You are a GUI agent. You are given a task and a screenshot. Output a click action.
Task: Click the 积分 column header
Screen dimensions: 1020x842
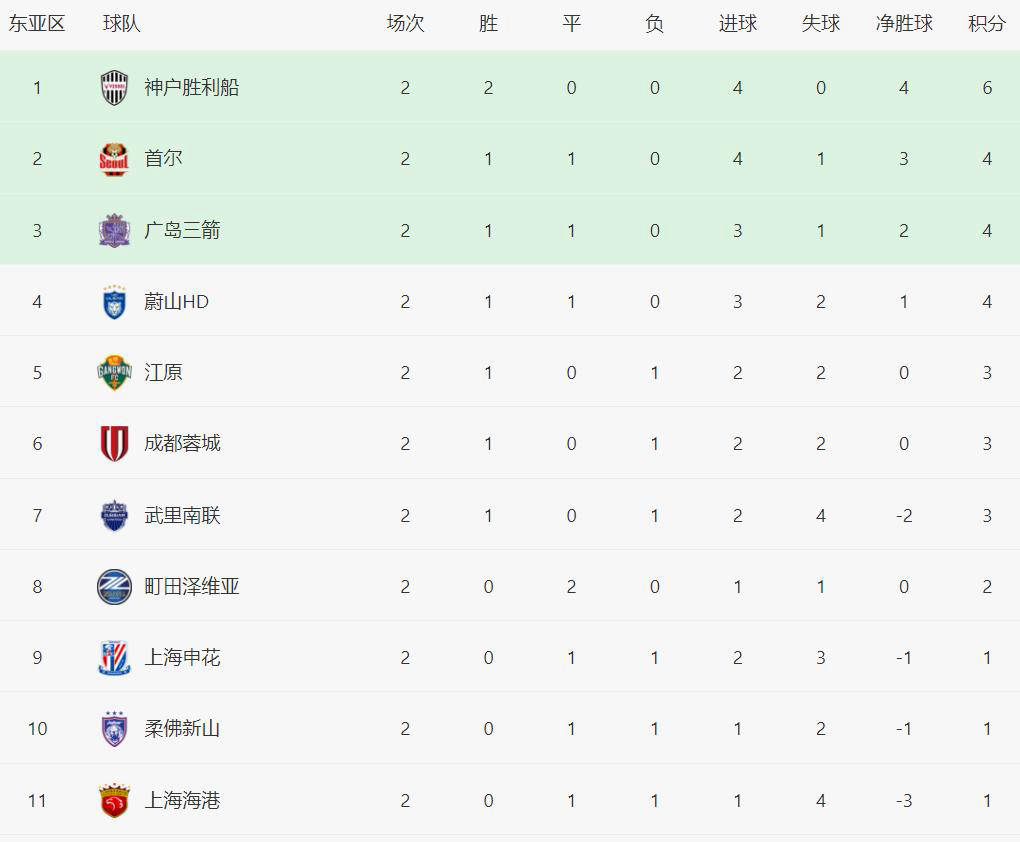(987, 24)
